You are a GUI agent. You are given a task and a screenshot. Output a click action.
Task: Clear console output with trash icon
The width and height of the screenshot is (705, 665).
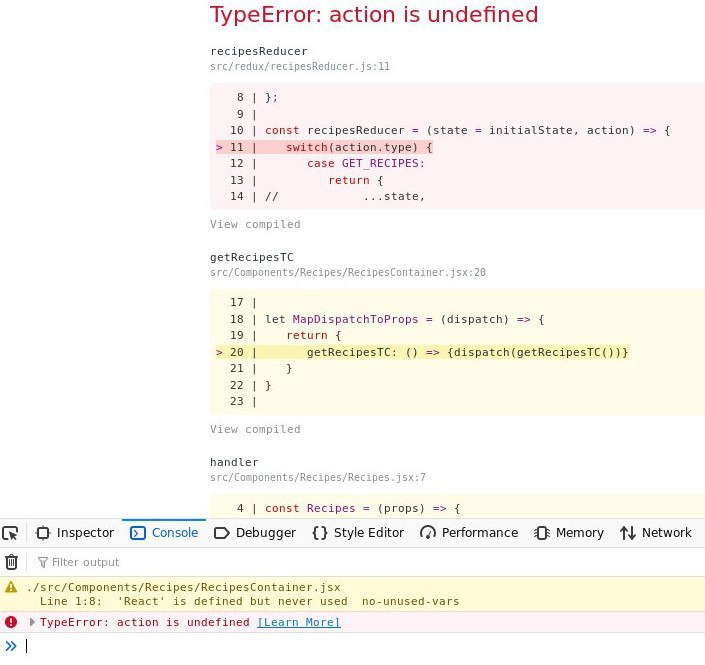[x=12, y=562]
